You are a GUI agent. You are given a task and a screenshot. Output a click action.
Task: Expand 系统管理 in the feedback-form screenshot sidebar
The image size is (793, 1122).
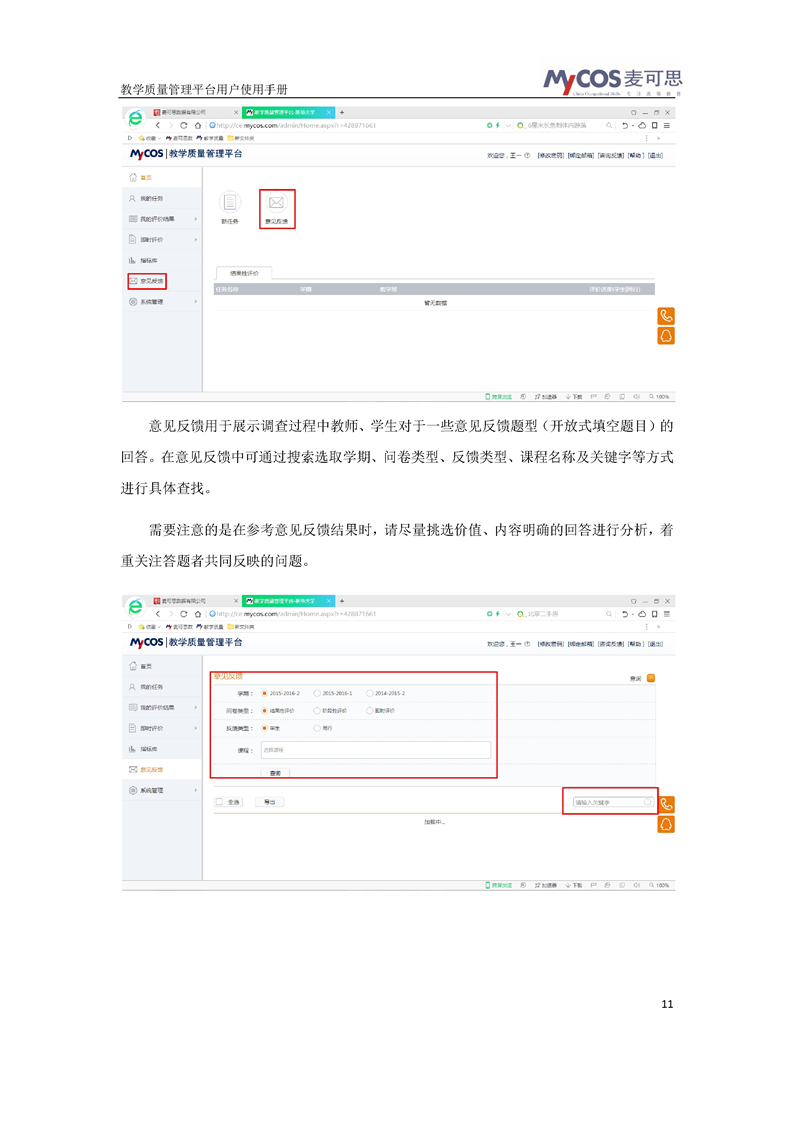(x=162, y=791)
